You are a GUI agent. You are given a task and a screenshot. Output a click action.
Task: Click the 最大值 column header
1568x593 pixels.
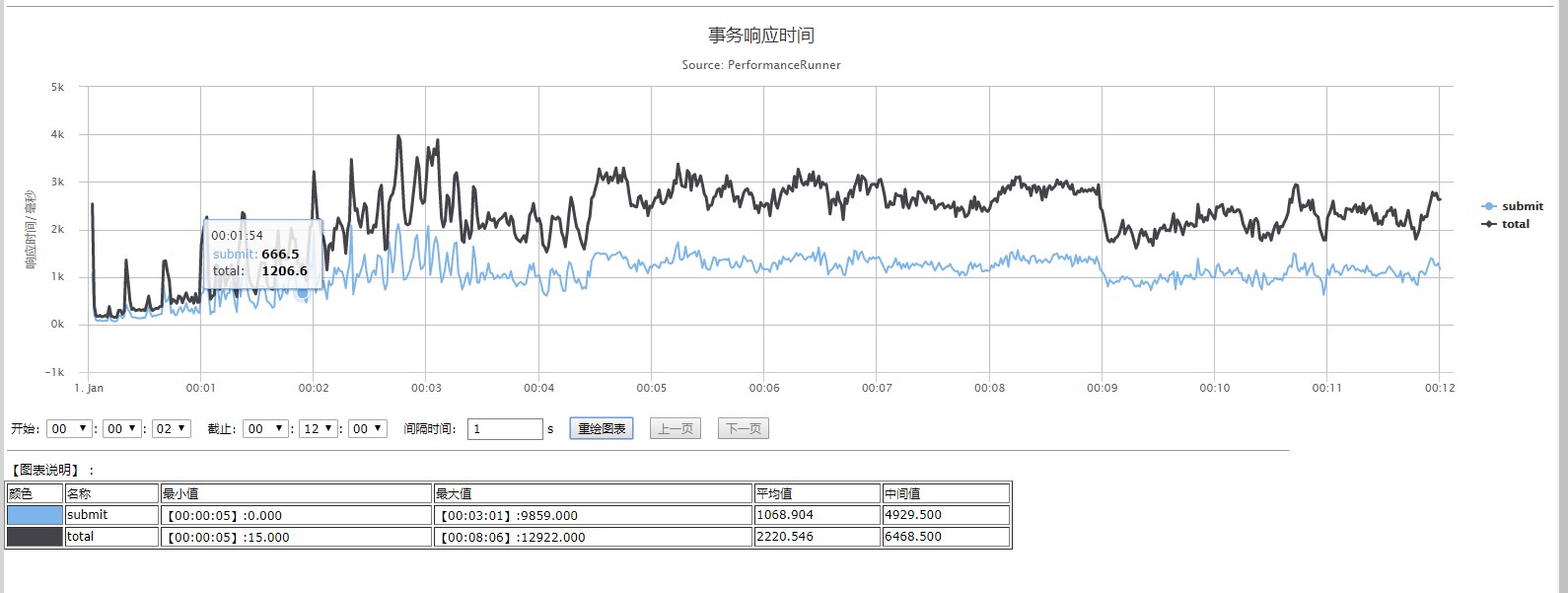click(x=593, y=493)
